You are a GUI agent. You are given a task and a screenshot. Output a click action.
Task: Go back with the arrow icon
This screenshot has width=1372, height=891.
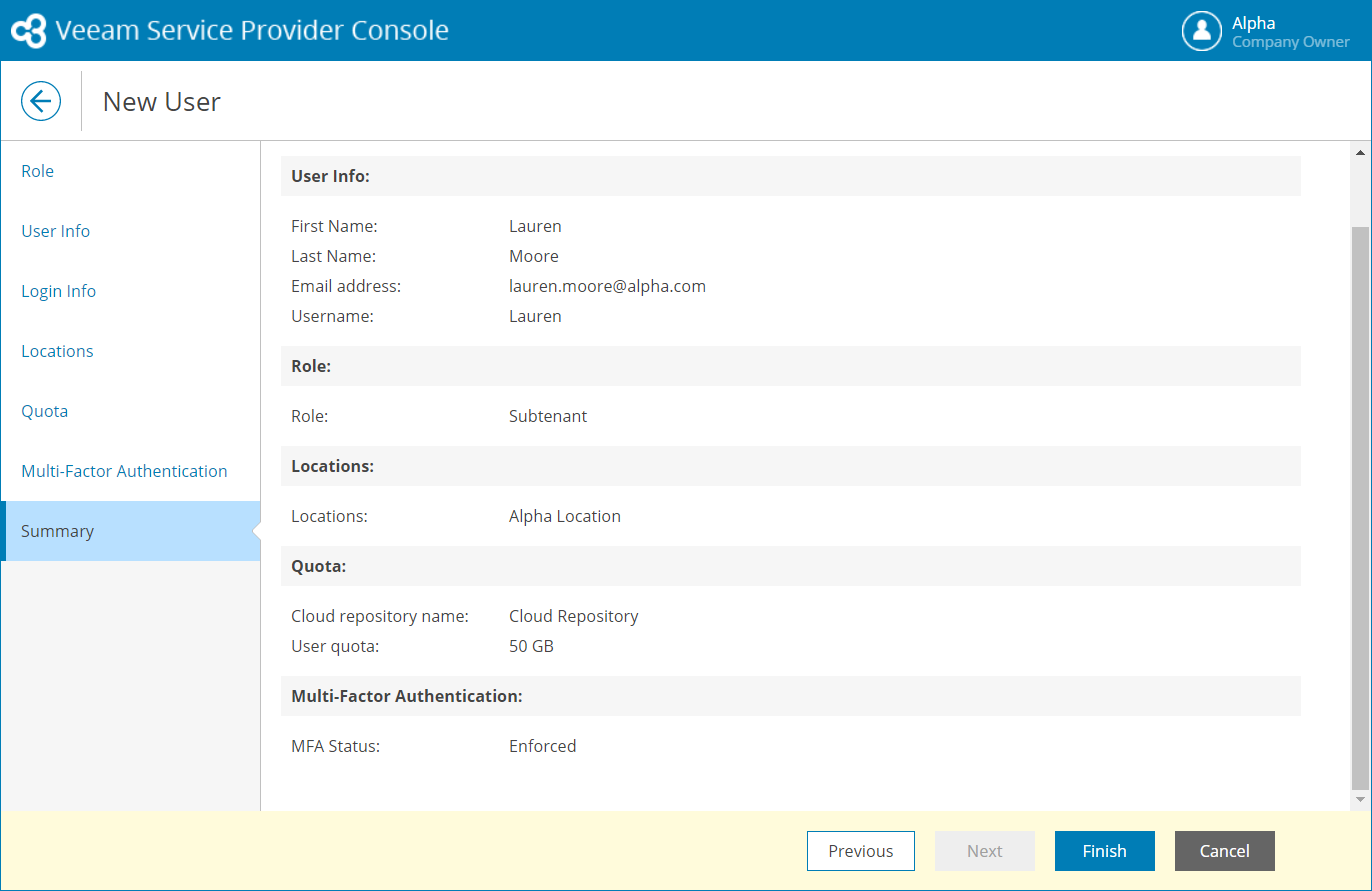(x=41, y=101)
